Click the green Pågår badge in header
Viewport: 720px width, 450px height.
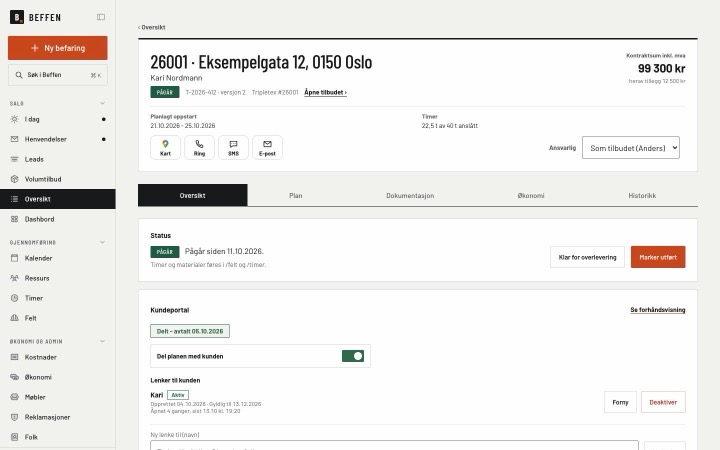[x=164, y=92]
